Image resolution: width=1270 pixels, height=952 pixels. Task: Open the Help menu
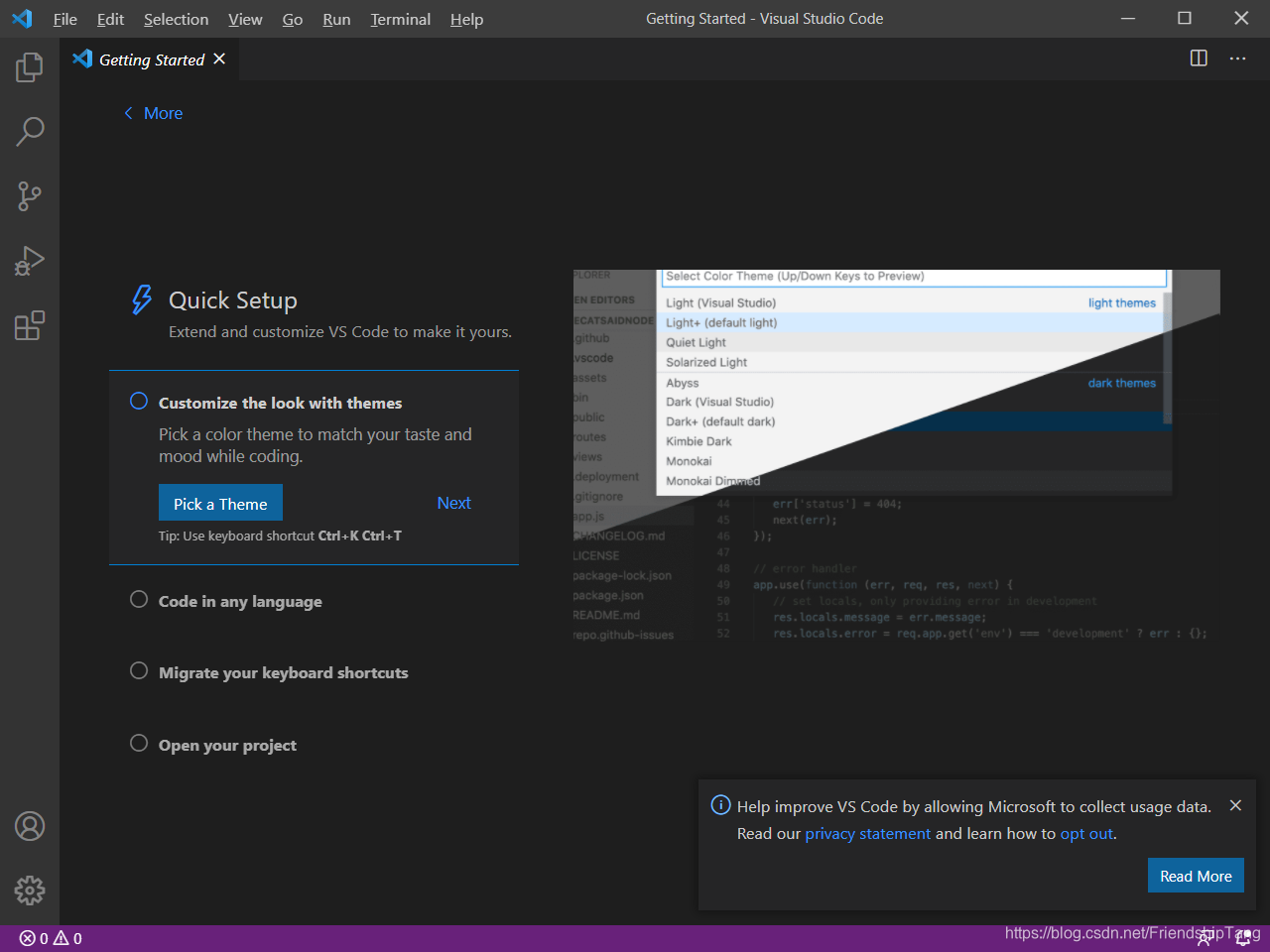tap(466, 19)
